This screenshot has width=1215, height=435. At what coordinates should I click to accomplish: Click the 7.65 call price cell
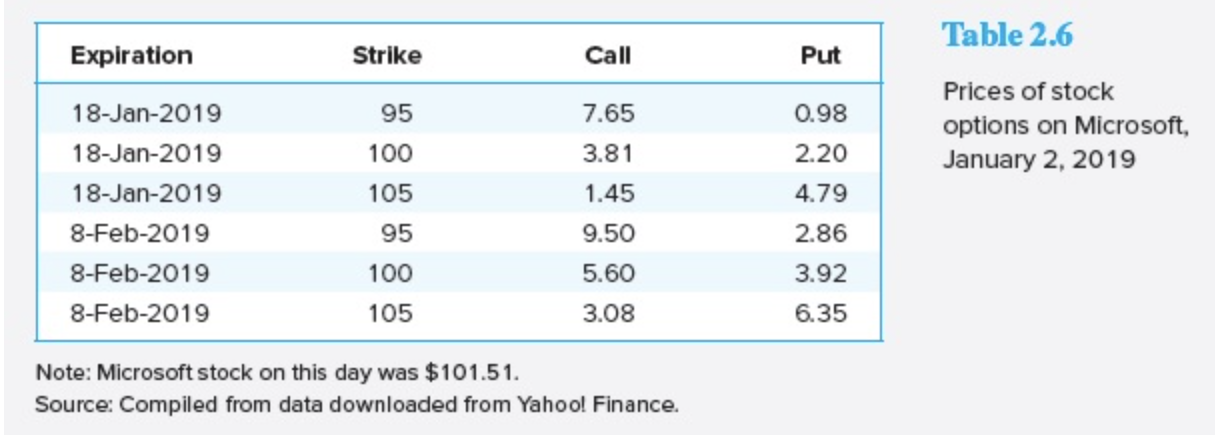608,114
